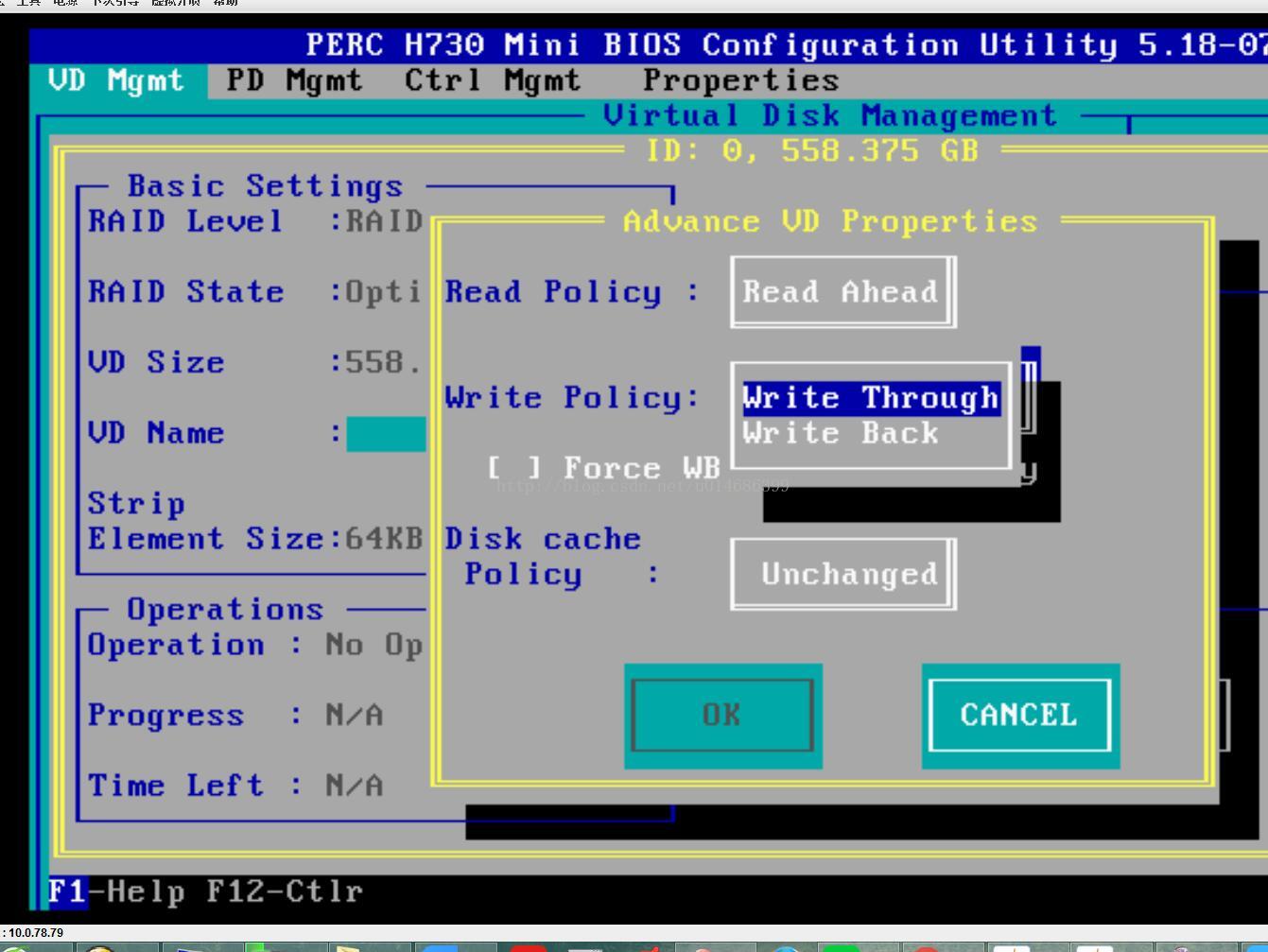Click the Basic Settings group heading
Image resolution: width=1268 pixels, height=952 pixels.
coord(265,186)
